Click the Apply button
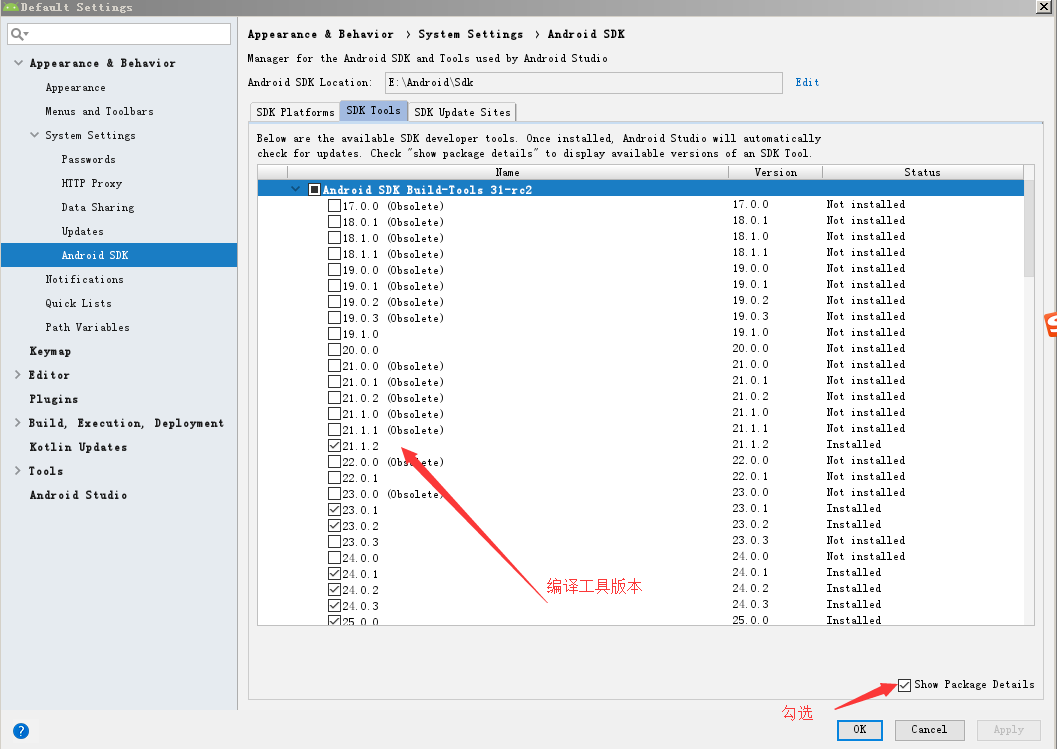 [x=1008, y=729]
